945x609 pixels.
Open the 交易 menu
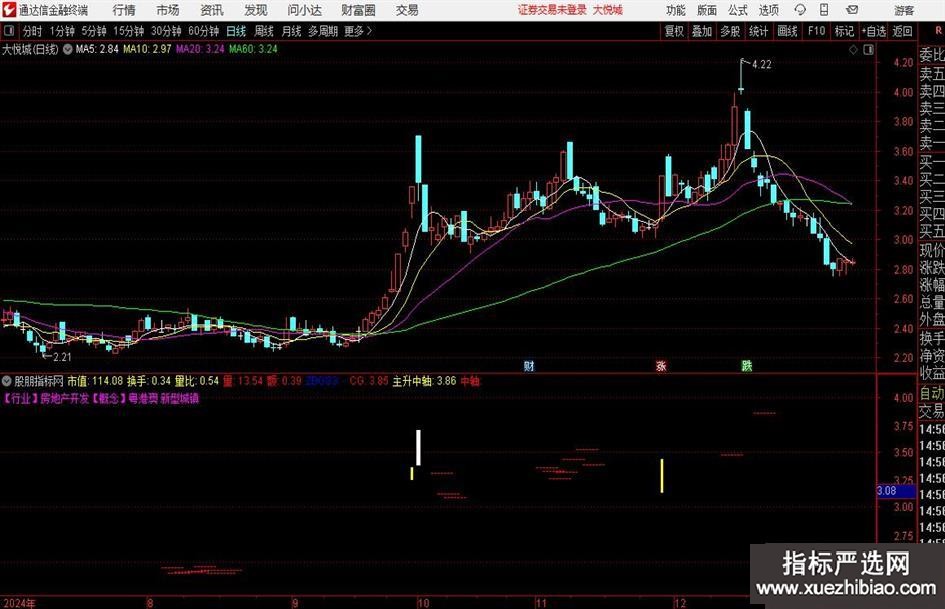407,10
